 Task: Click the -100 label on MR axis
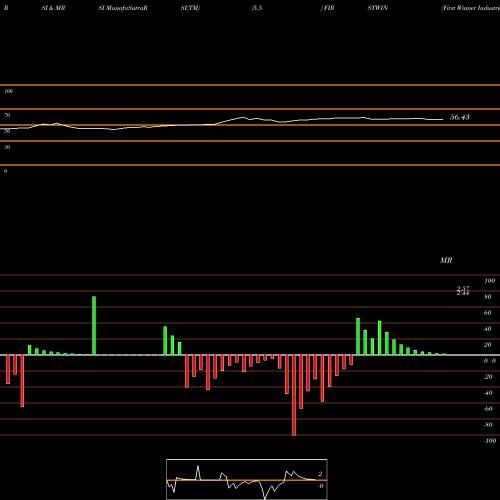coord(490,441)
